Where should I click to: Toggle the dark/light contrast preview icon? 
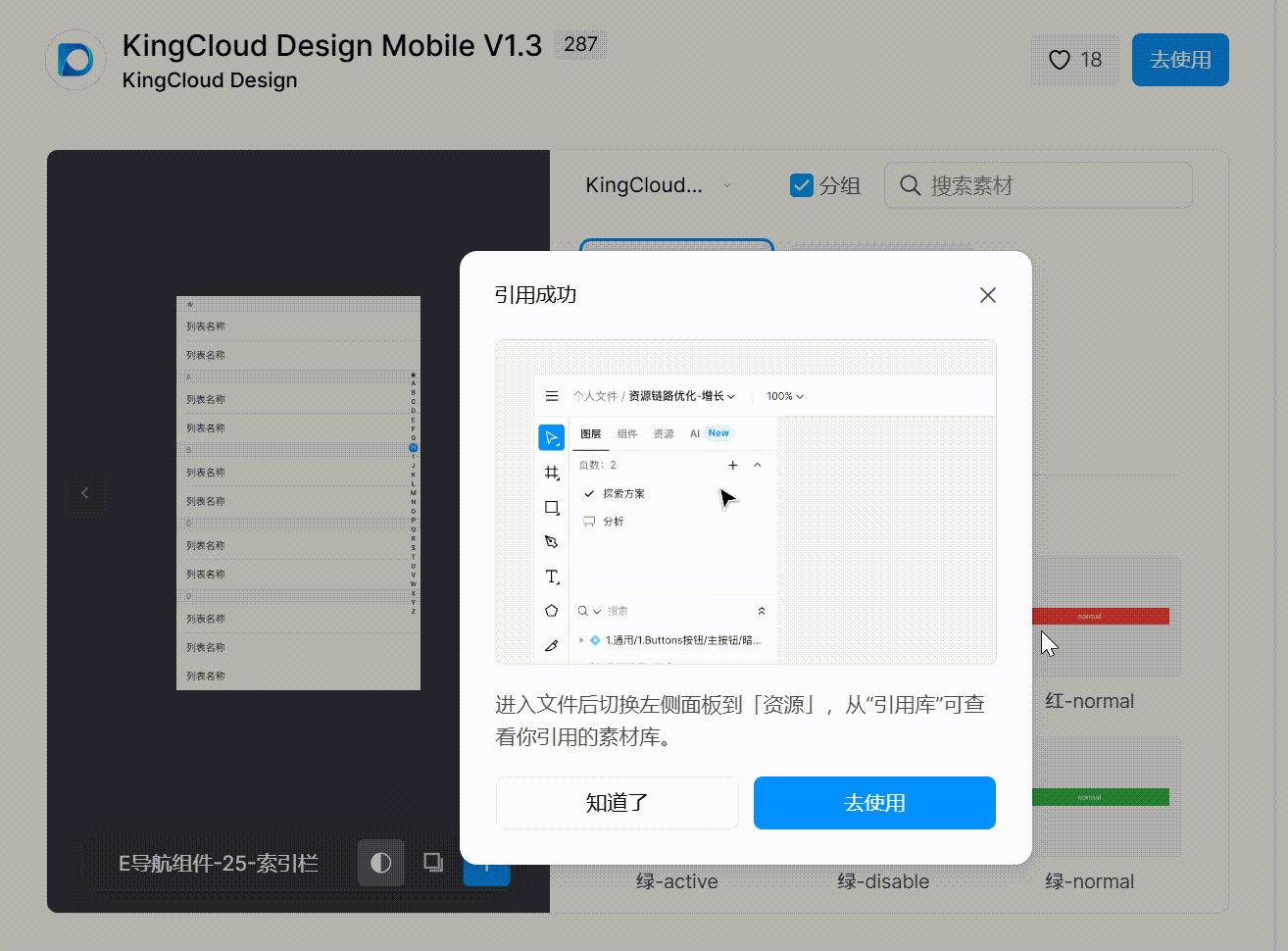click(381, 863)
